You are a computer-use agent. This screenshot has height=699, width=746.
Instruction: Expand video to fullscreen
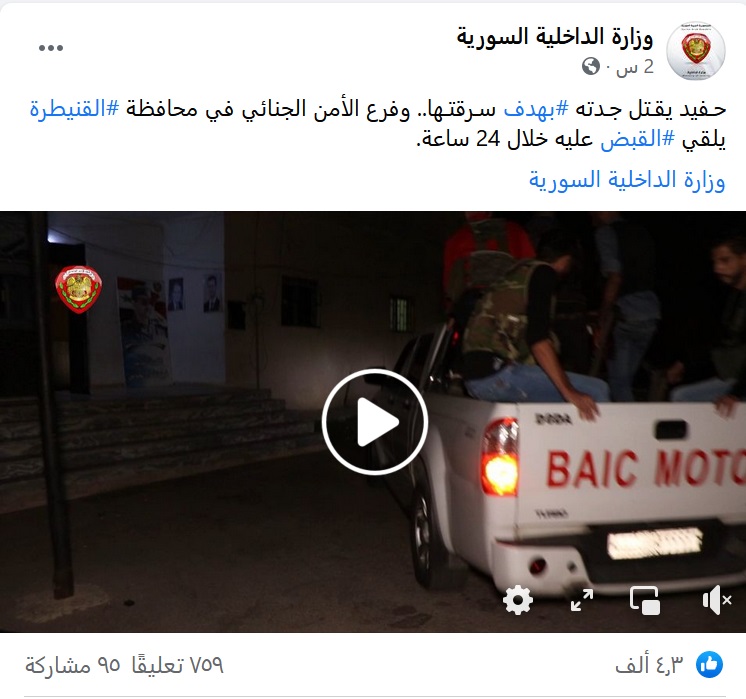pyautogui.click(x=581, y=600)
